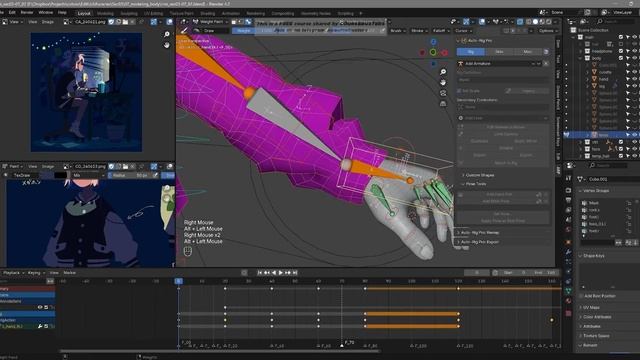
Task: Open the Output properties tab icon
Action: (x=568, y=200)
